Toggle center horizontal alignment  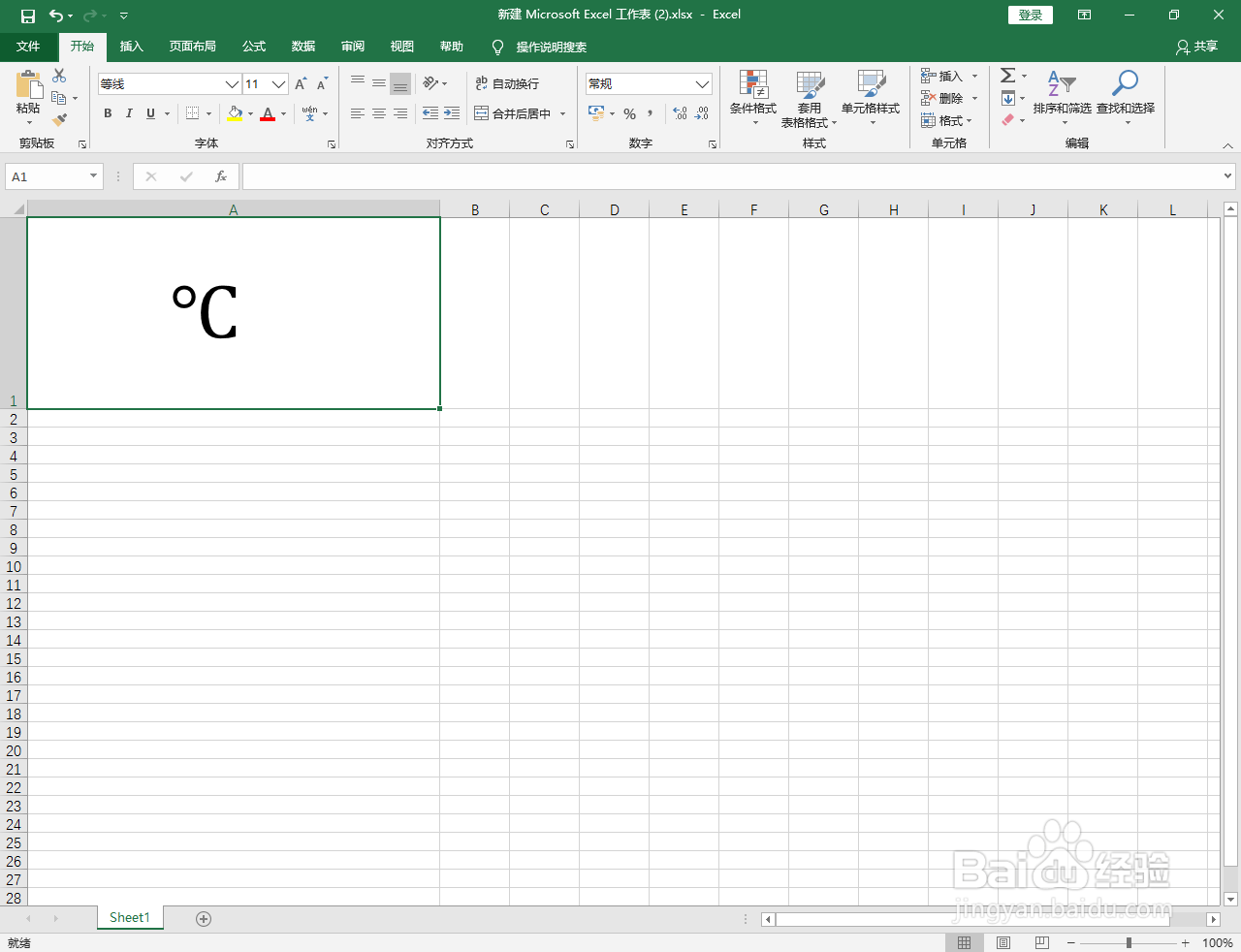tap(379, 113)
